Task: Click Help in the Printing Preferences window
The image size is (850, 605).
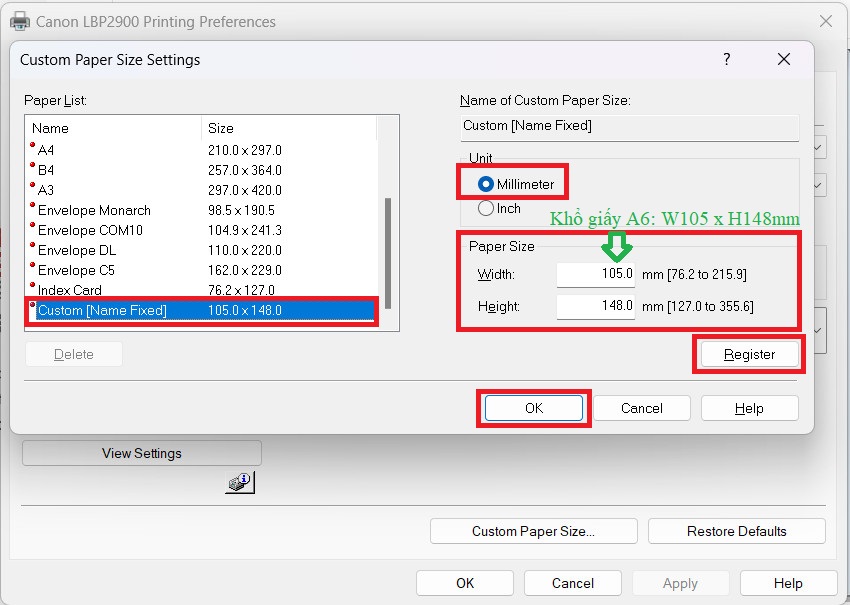Action: 788,583
